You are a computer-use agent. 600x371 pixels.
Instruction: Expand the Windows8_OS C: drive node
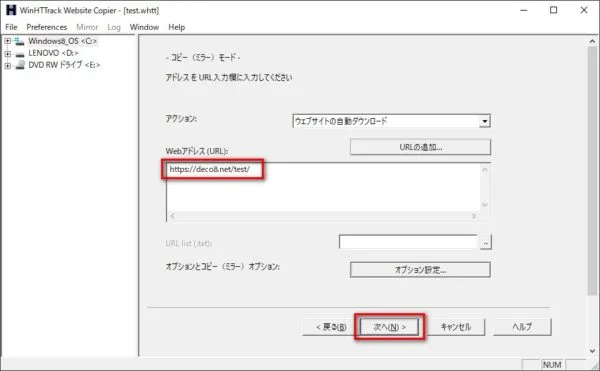click(7, 41)
